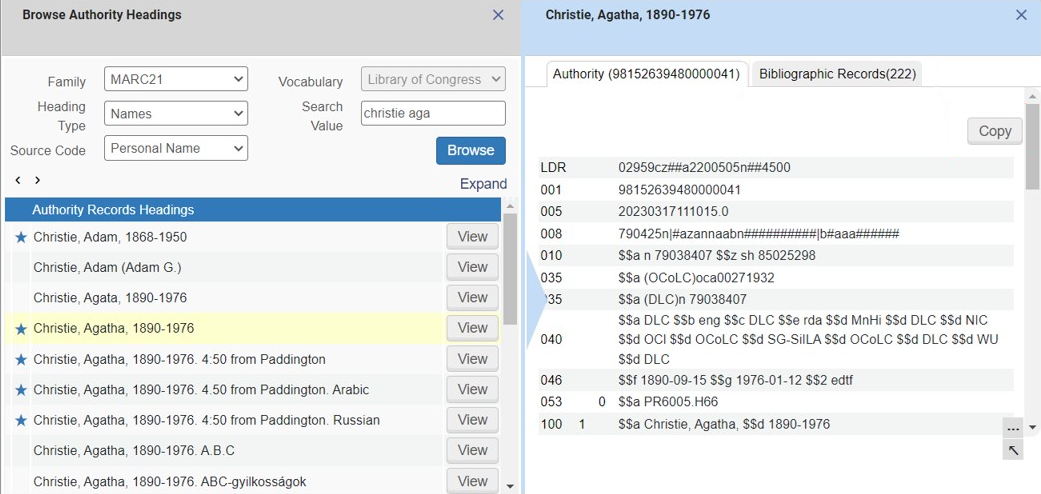Select heading 4.50 from Paddington. Arabic
The image size is (1041, 494).
pyautogui.click(x=201, y=390)
